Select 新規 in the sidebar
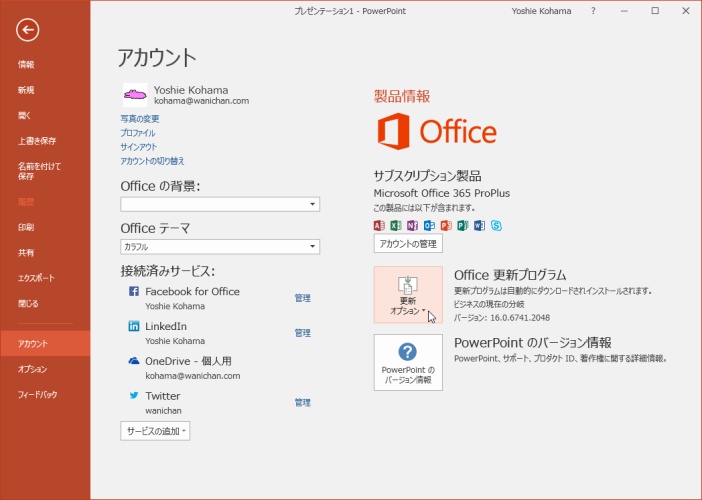Image resolution: width=702 pixels, height=500 pixels. [26, 90]
